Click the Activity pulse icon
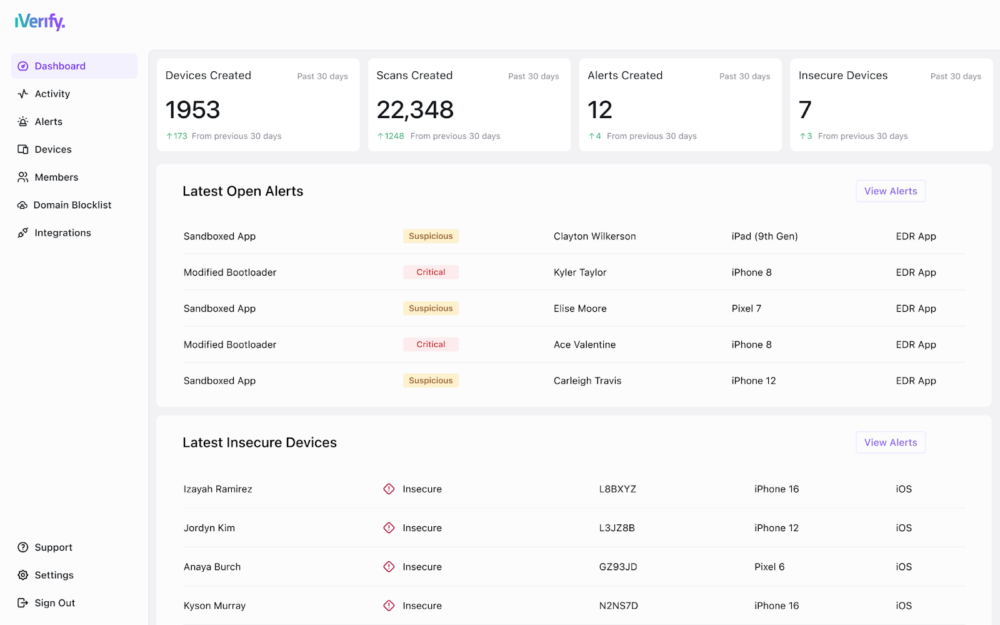The width and height of the screenshot is (1000, 625). click(23, 94)
